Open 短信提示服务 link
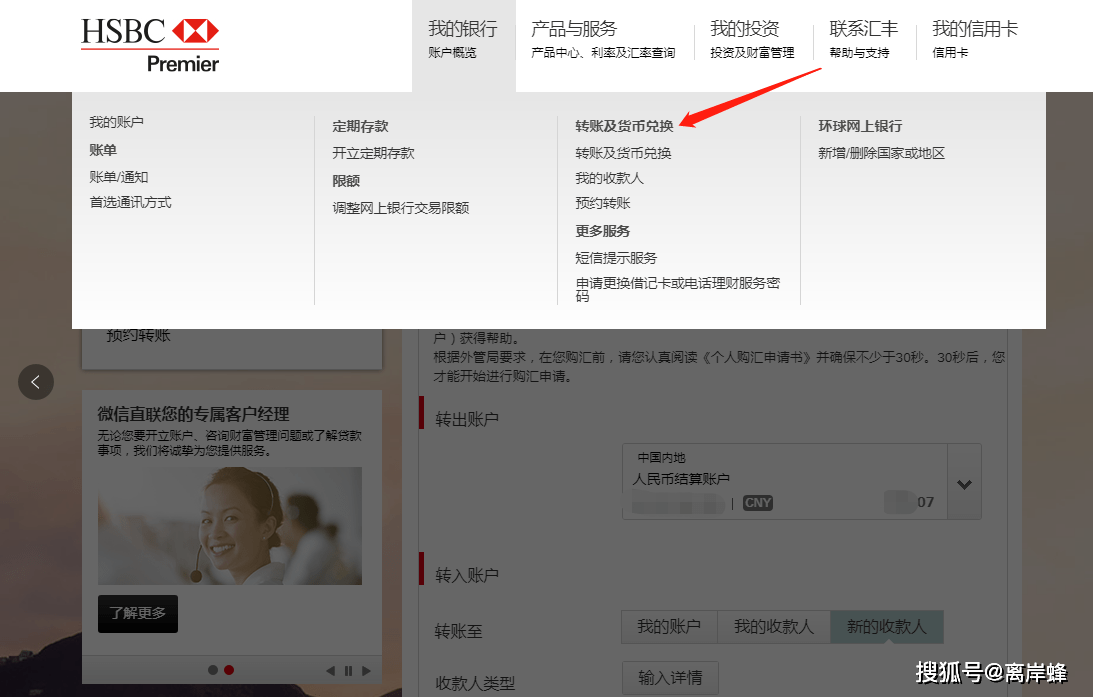This screenshot has width=1093, height=697. pos(616,258)
